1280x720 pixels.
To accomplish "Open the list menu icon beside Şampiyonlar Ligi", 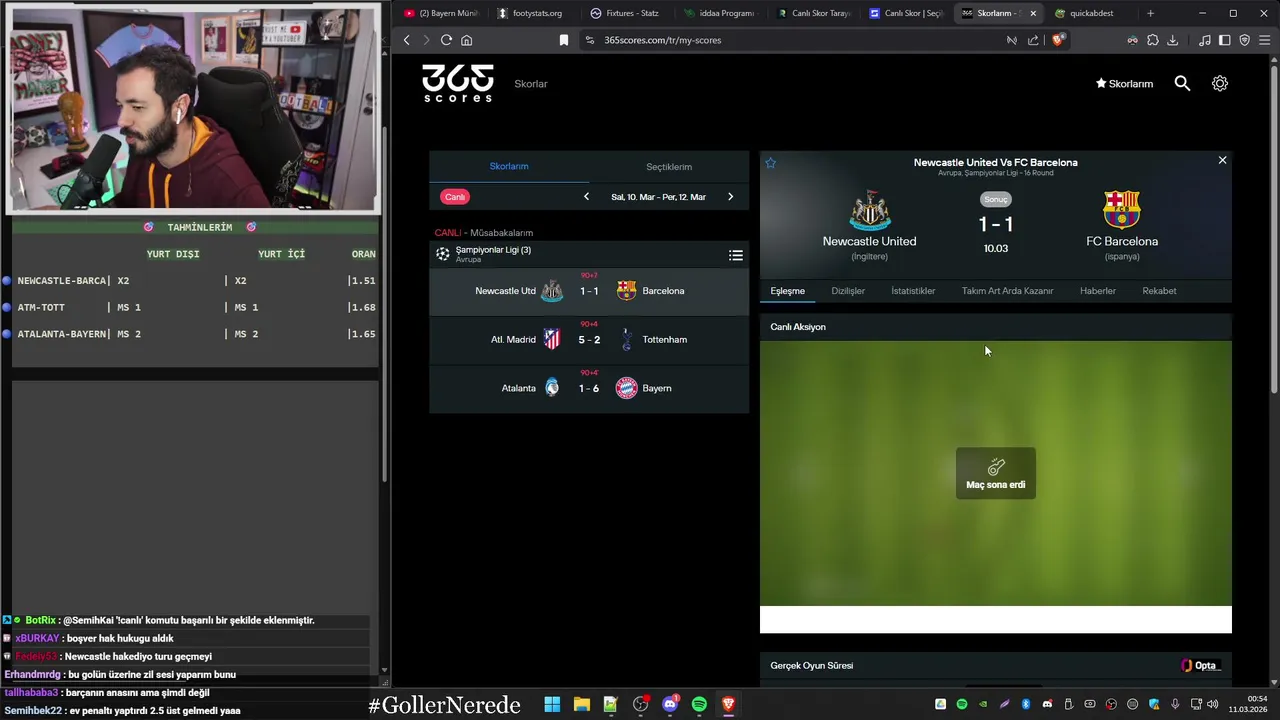I will (x=736, y=255).
